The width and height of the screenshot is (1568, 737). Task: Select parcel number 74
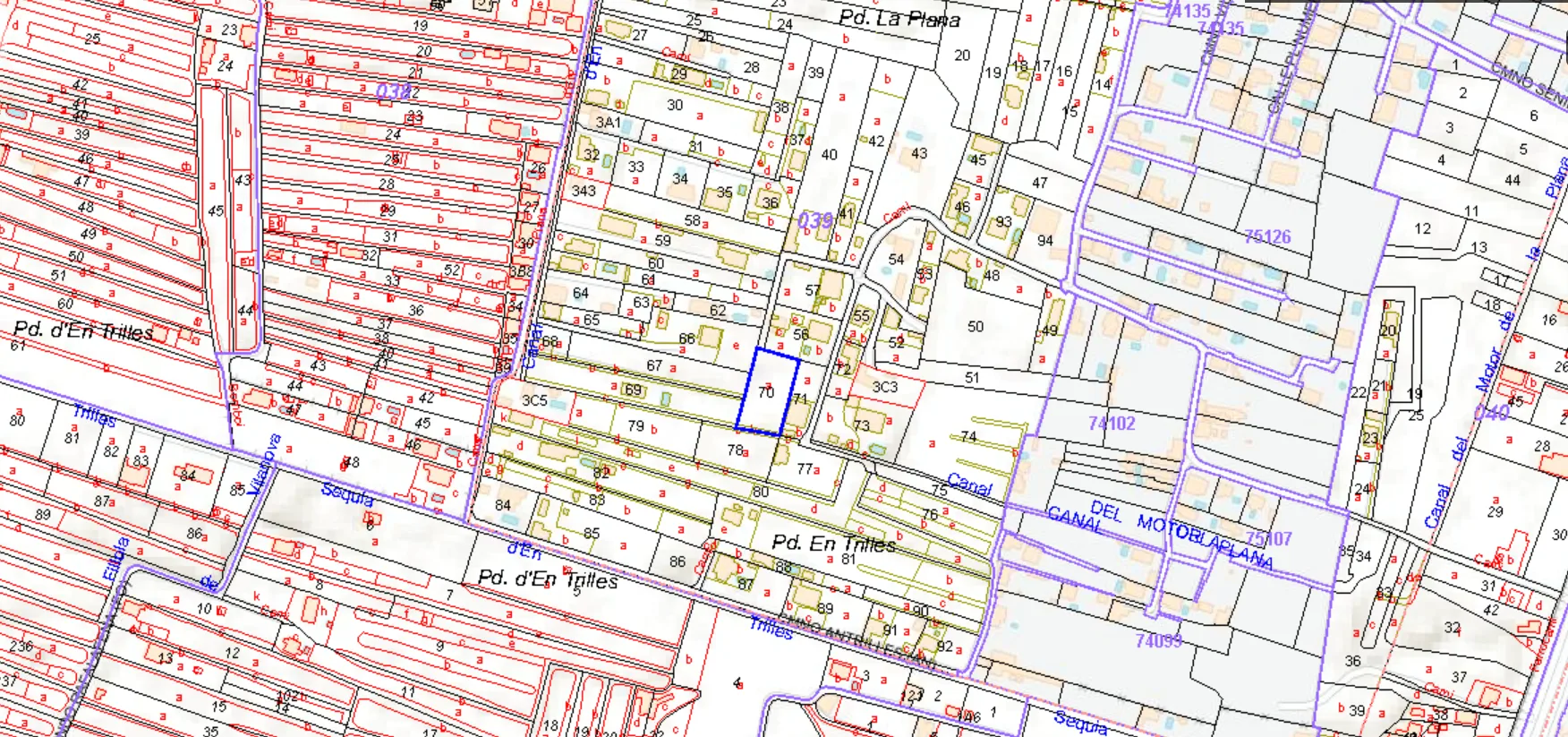pos(968,436)
